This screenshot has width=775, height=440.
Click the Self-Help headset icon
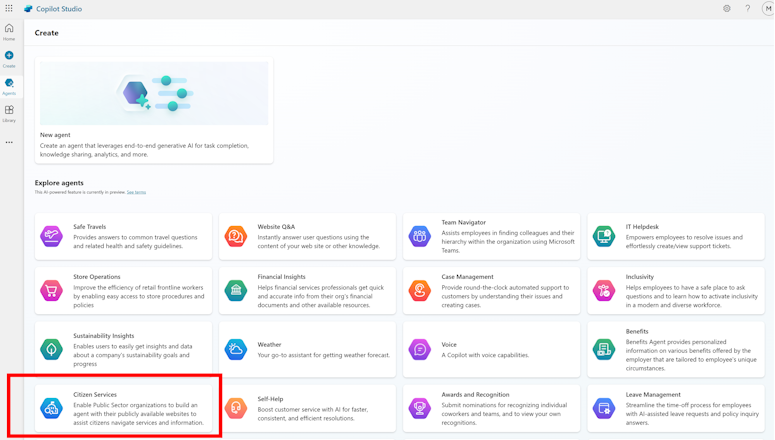(236, 408)
